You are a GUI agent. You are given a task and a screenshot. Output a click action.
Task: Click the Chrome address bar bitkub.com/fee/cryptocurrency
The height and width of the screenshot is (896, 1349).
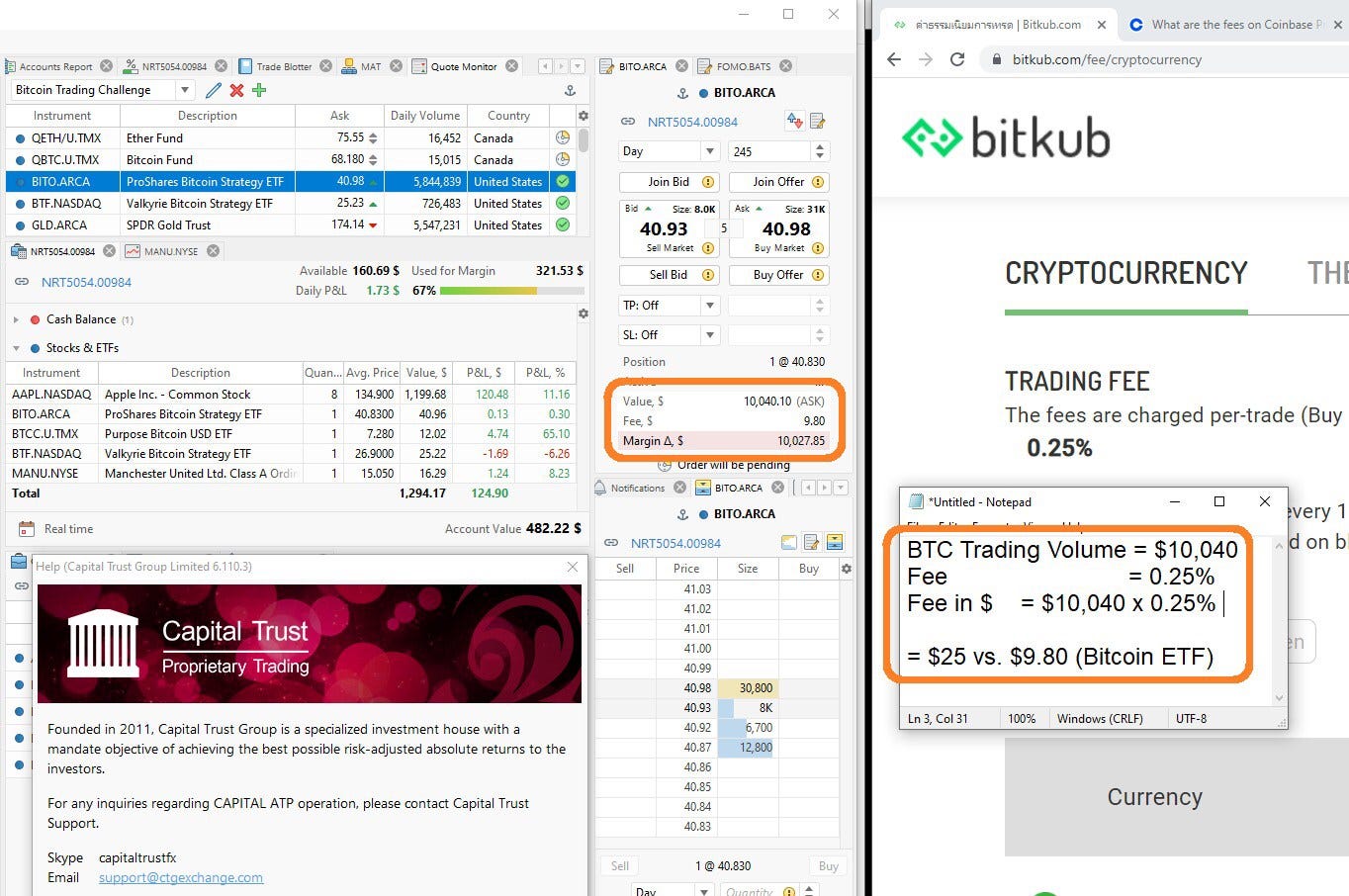(x=1107, y=59)
